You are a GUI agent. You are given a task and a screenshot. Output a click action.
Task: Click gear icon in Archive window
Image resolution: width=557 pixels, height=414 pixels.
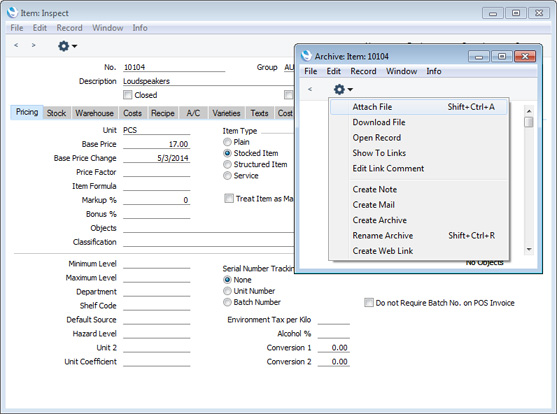[x=343, y=89]
